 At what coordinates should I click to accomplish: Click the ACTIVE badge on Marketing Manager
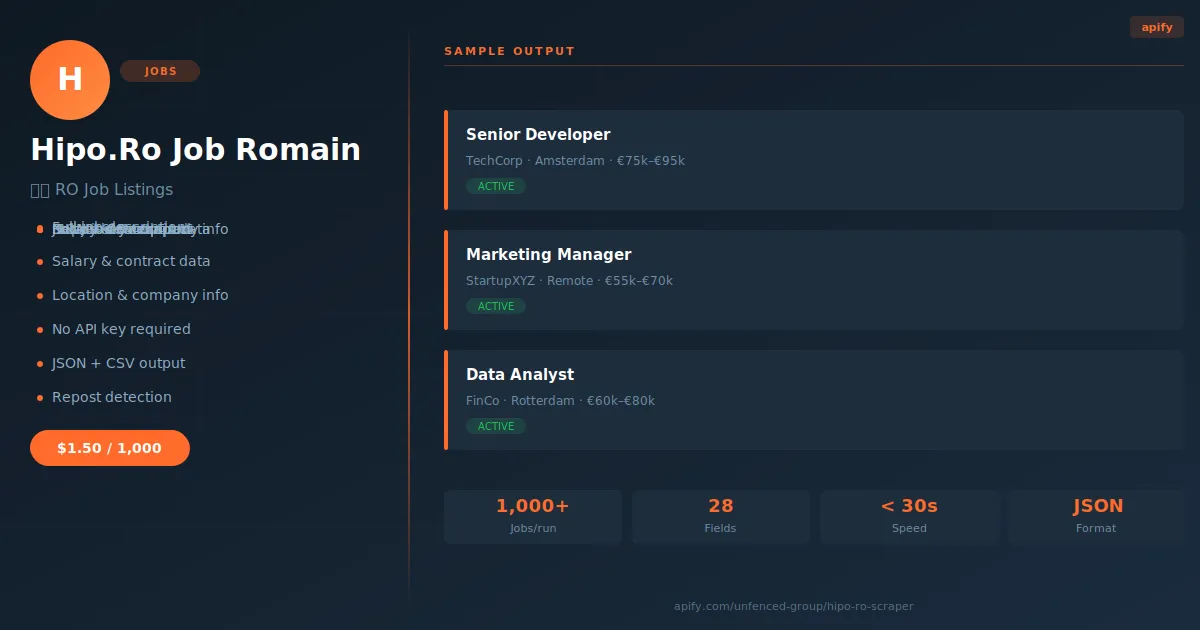pos(496,306)
